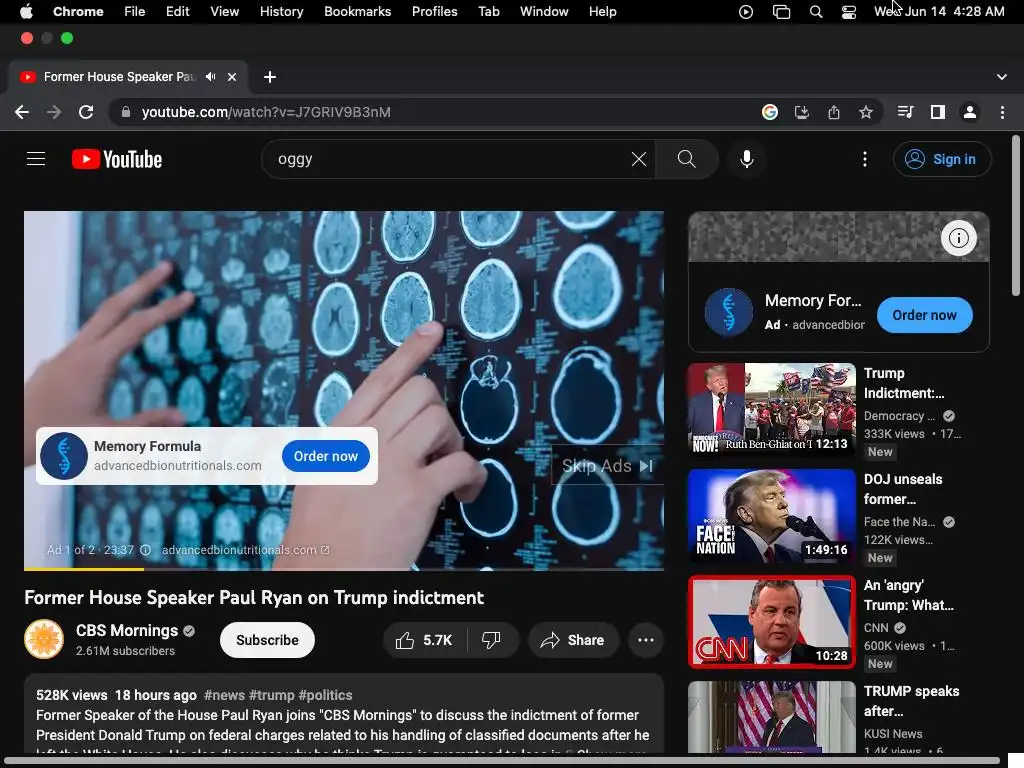This screenshot has height=768, width=1024.
Task: Open the Apple menu
Action: point(26,11)
